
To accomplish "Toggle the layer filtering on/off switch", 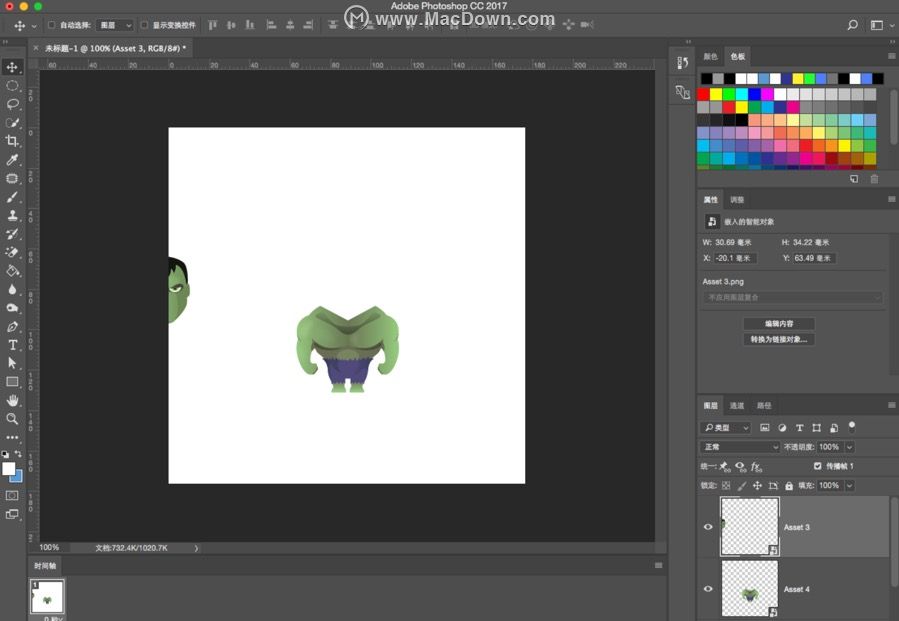I will pyautogui.click(x=852, y=427).
